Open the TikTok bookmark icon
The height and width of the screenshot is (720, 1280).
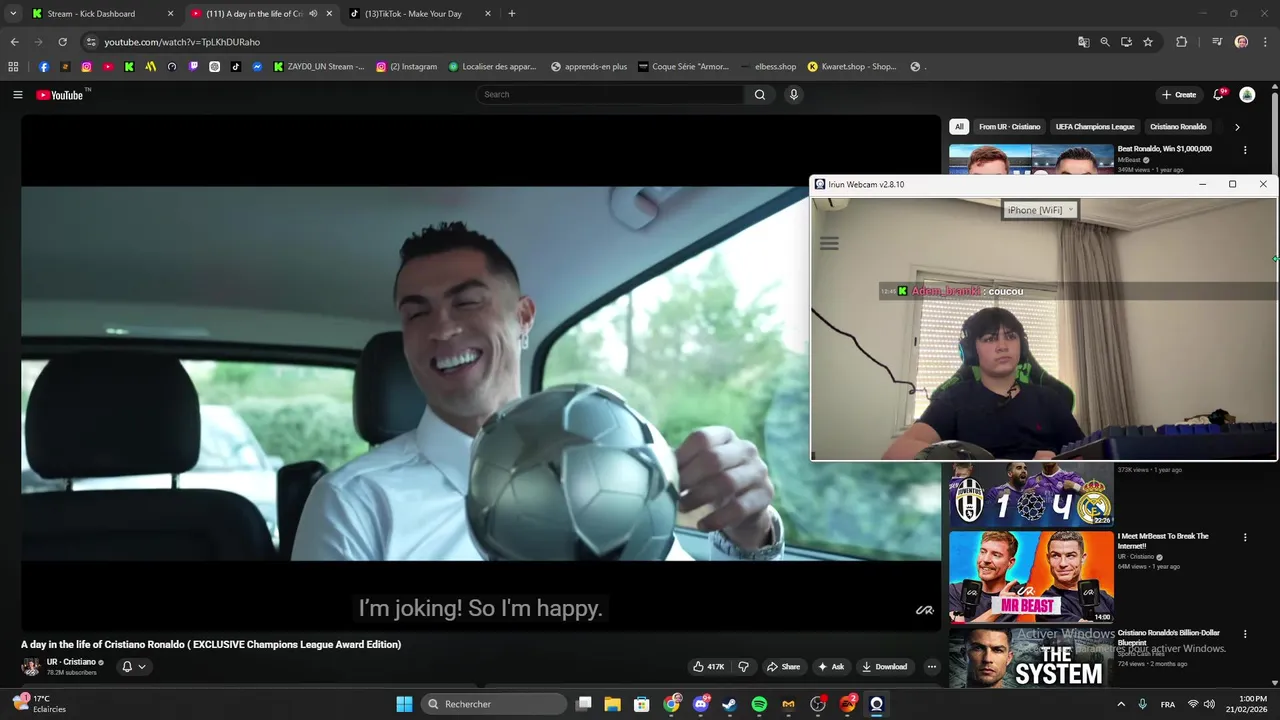click(236, 67)
